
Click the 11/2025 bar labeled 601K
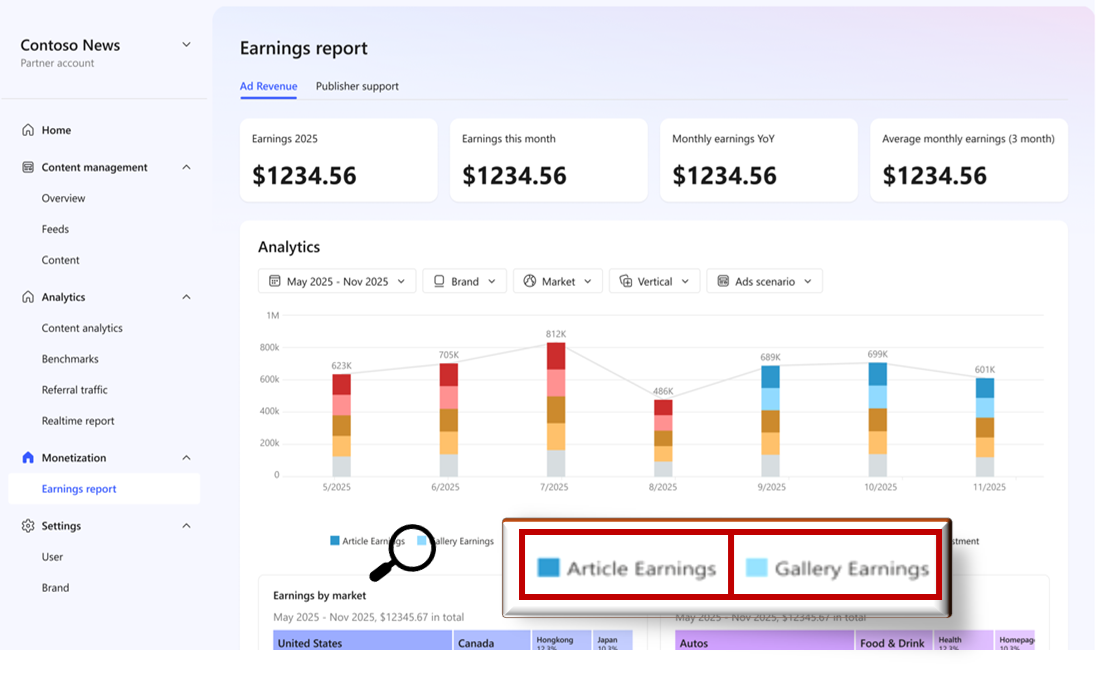(985, 428)
